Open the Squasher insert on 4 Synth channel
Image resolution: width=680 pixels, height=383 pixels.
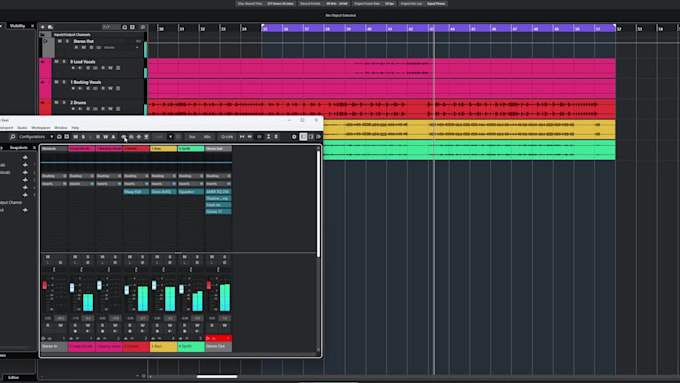(x=191, y=191)
